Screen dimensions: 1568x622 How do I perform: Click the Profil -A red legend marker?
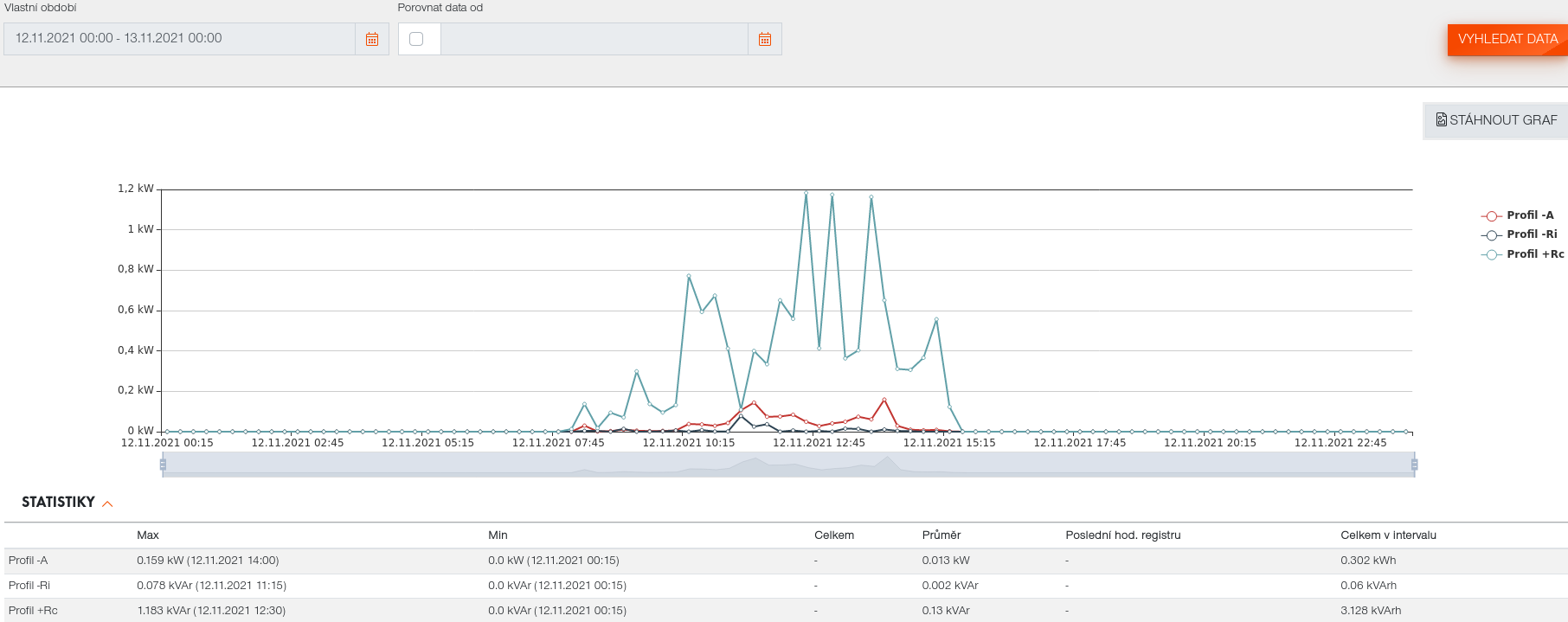tap(1491, 215)
